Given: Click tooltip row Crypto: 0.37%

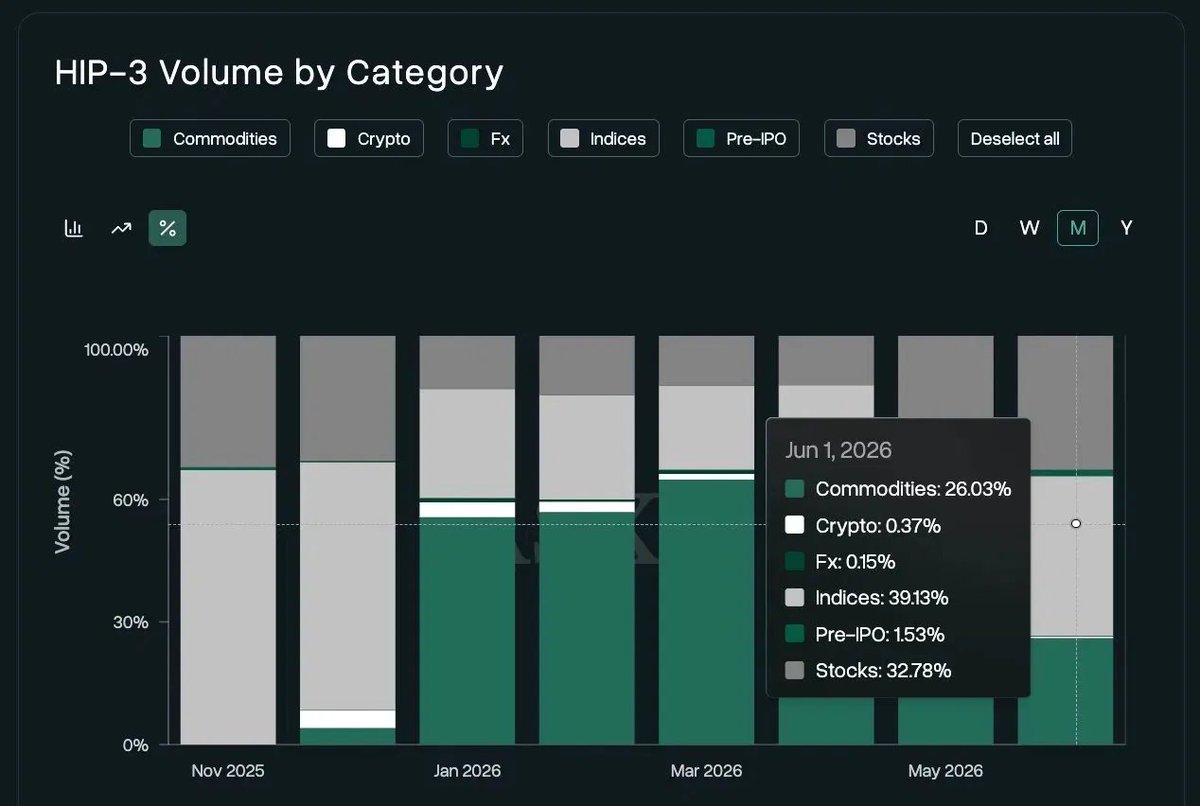Looking at the screenshot, I should pos(863,525).
